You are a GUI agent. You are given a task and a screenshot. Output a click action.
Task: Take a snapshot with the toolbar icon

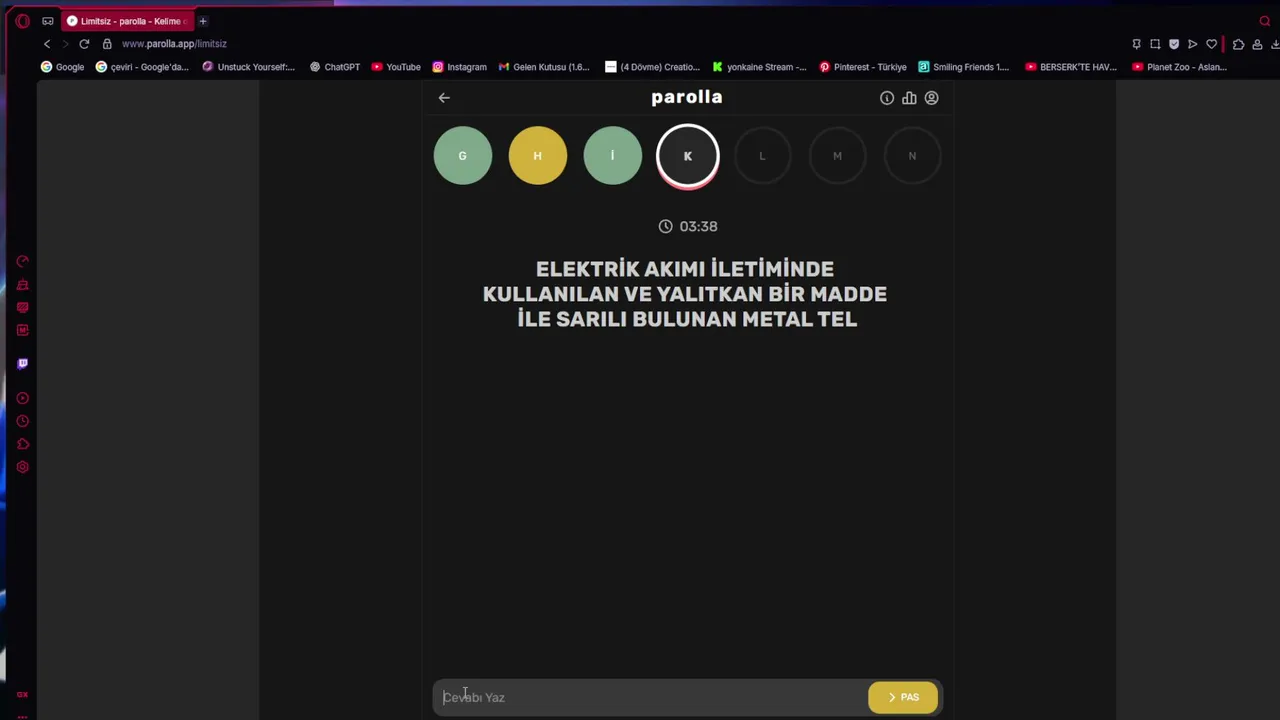[x=1155, y=44]
